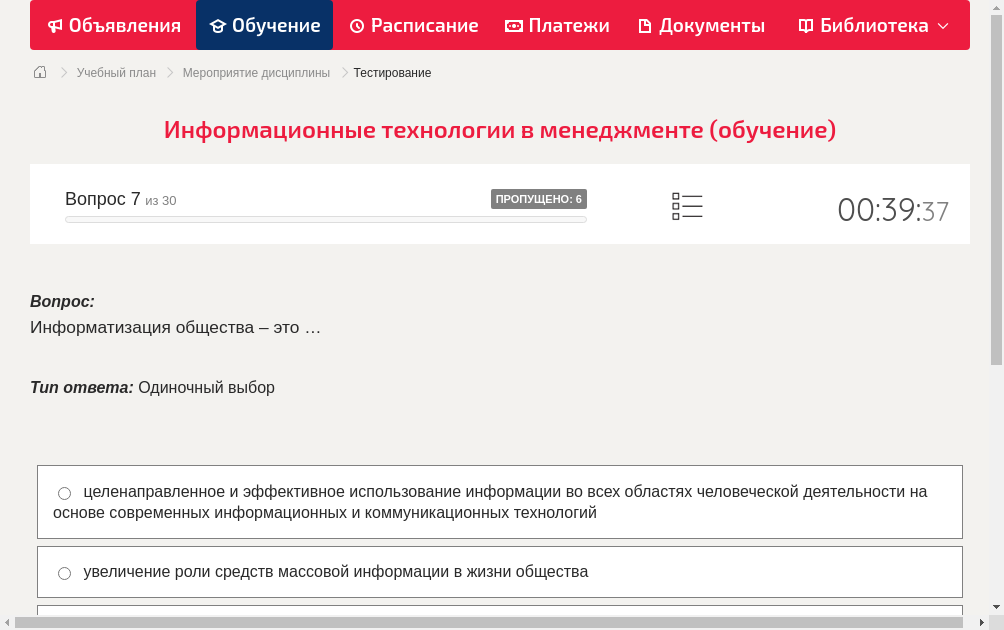Click the Мероприятие дисциплины breadcrumb

[x=256, y=72]
